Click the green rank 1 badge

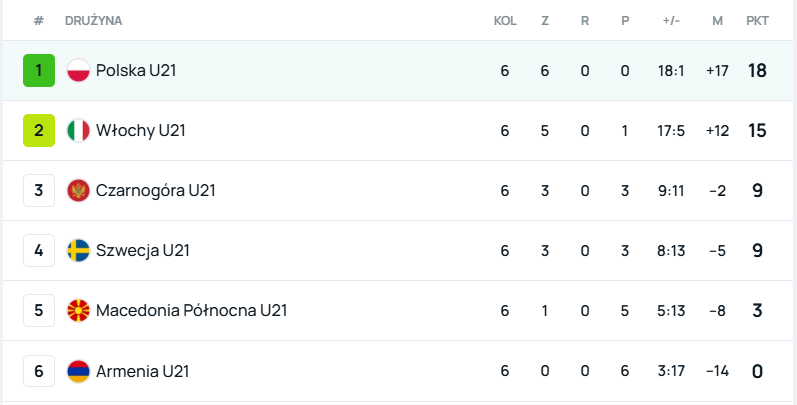(38, 70)
